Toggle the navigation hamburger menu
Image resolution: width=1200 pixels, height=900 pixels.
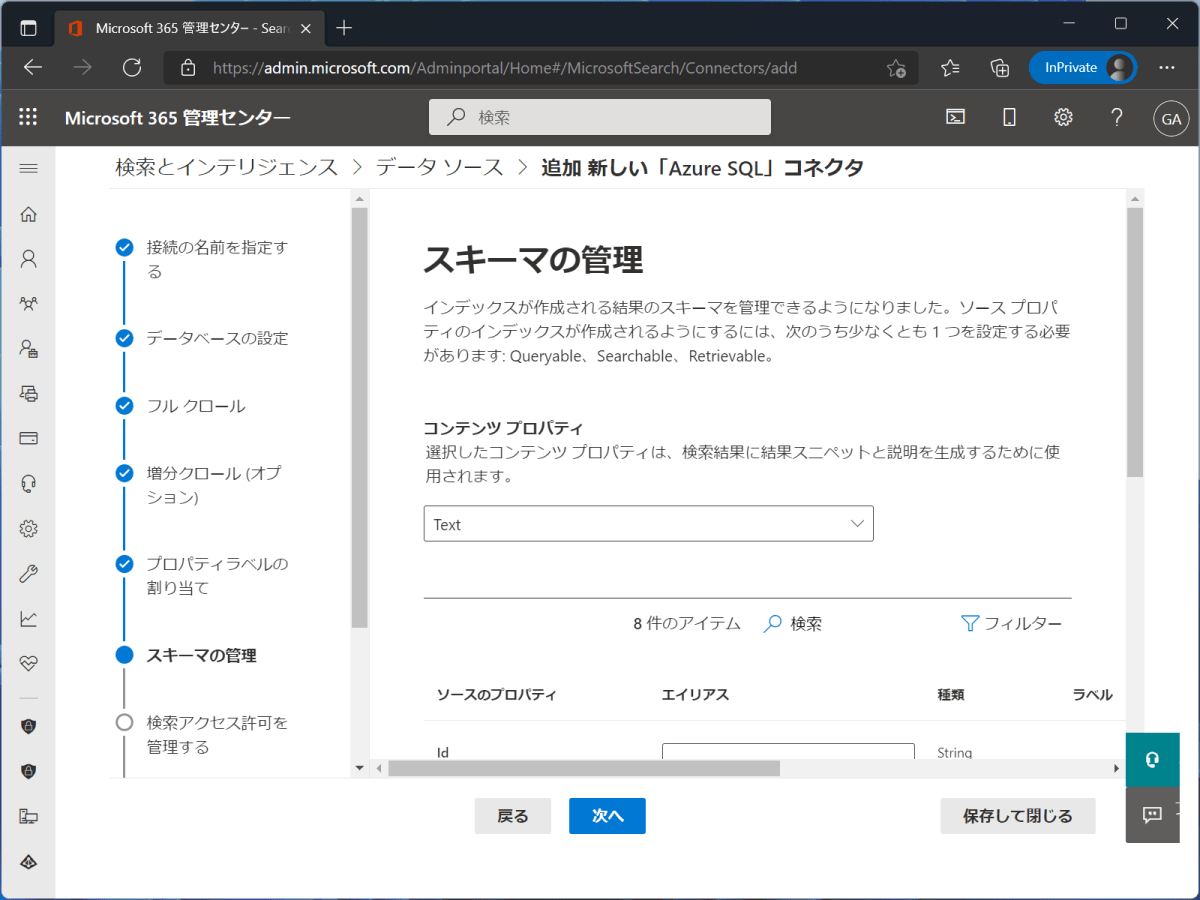point(28,168)
